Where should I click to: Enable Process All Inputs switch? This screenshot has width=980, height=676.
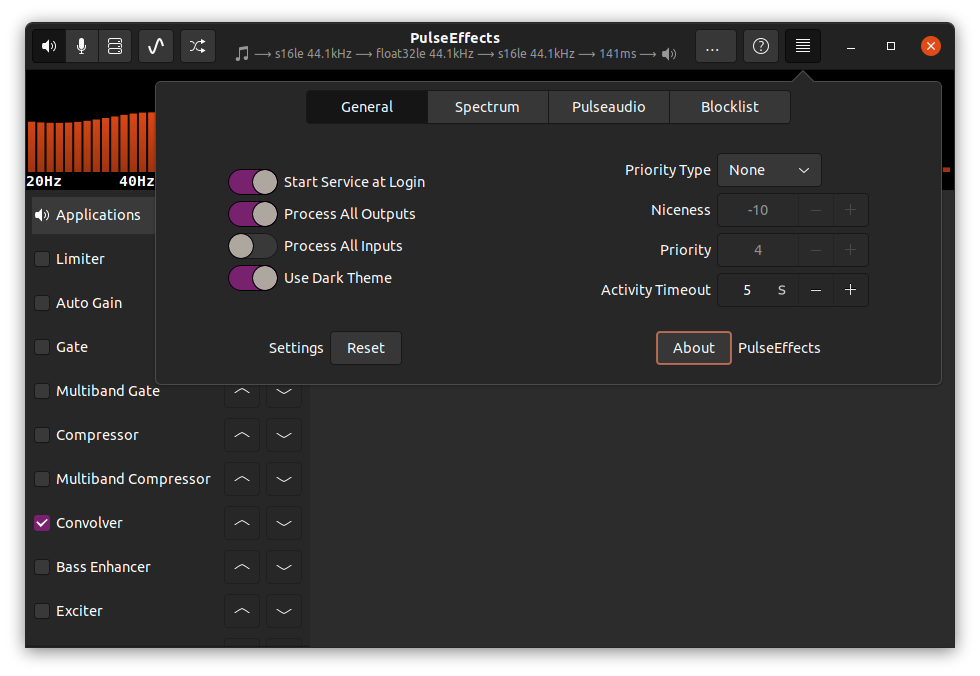tap(252, 246)
